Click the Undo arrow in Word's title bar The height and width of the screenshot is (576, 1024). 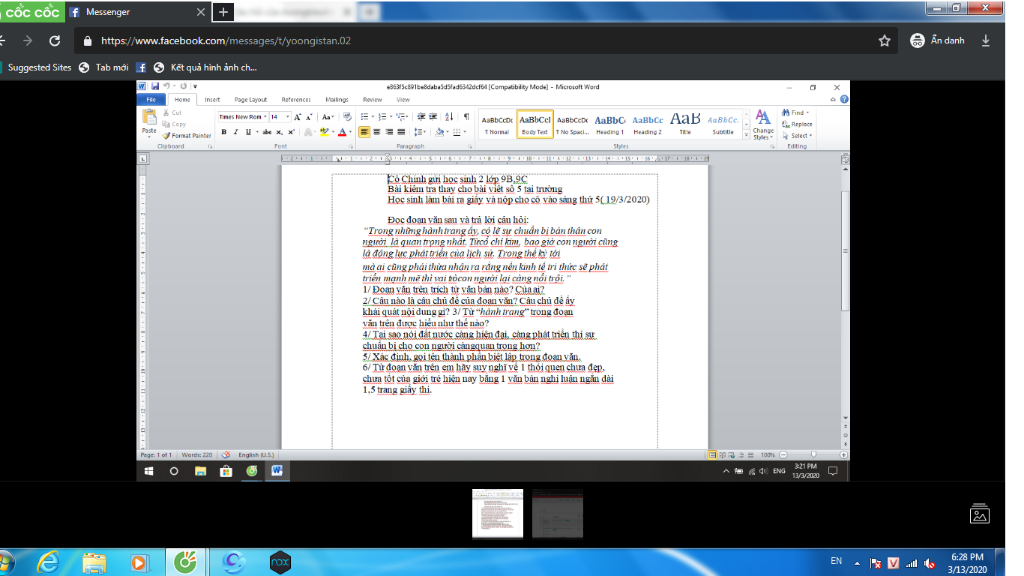[167, 86]
